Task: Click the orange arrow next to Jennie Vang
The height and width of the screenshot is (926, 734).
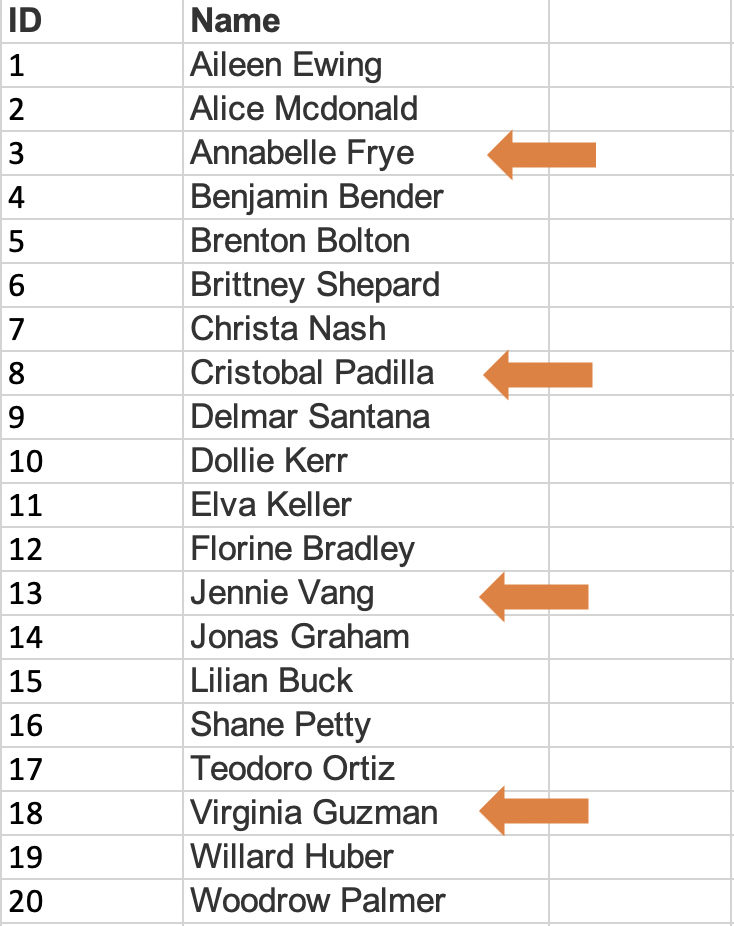Action: (534, 596)
